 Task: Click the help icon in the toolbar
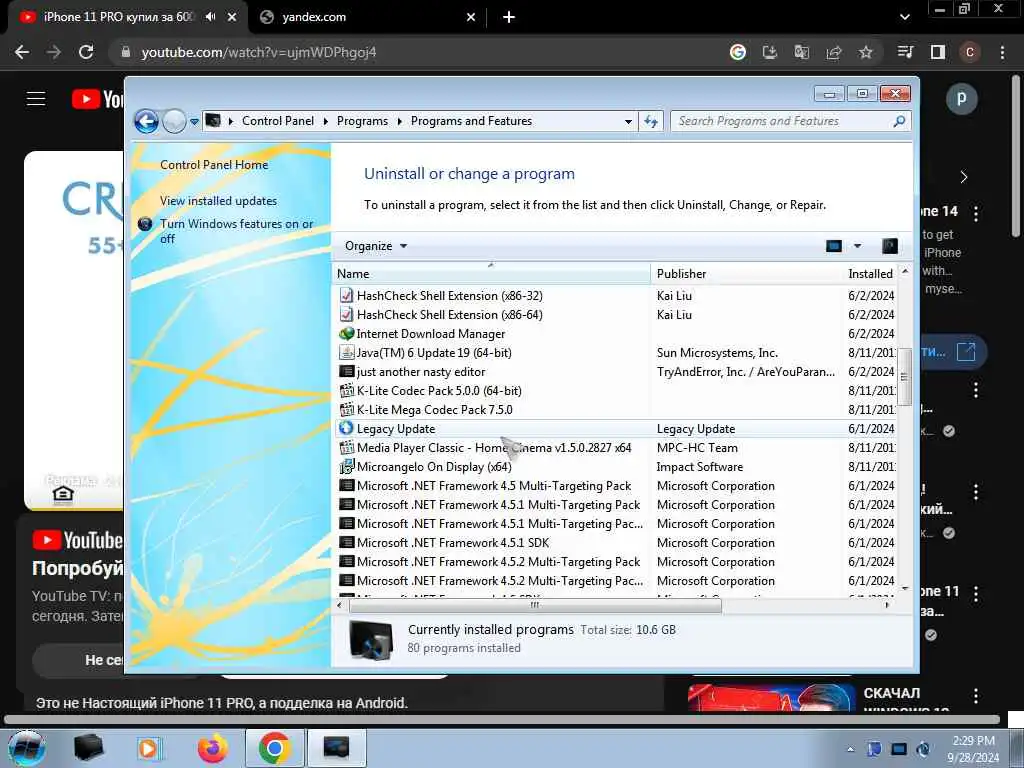pos(889,246)
